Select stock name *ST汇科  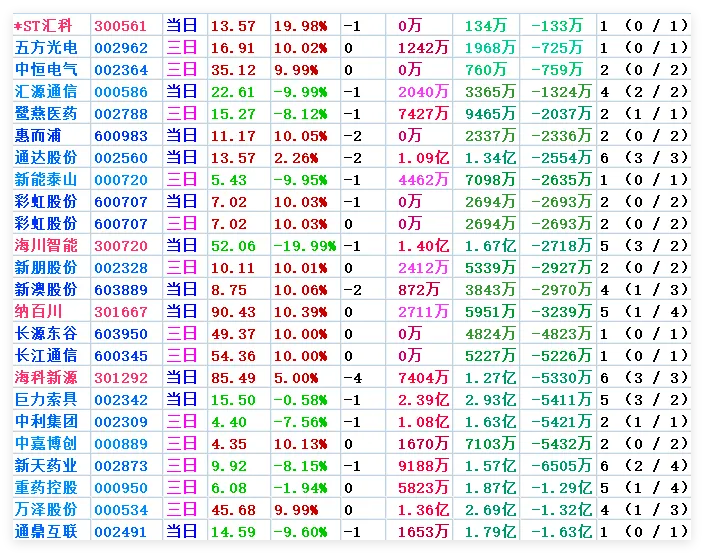coord(44,26)
